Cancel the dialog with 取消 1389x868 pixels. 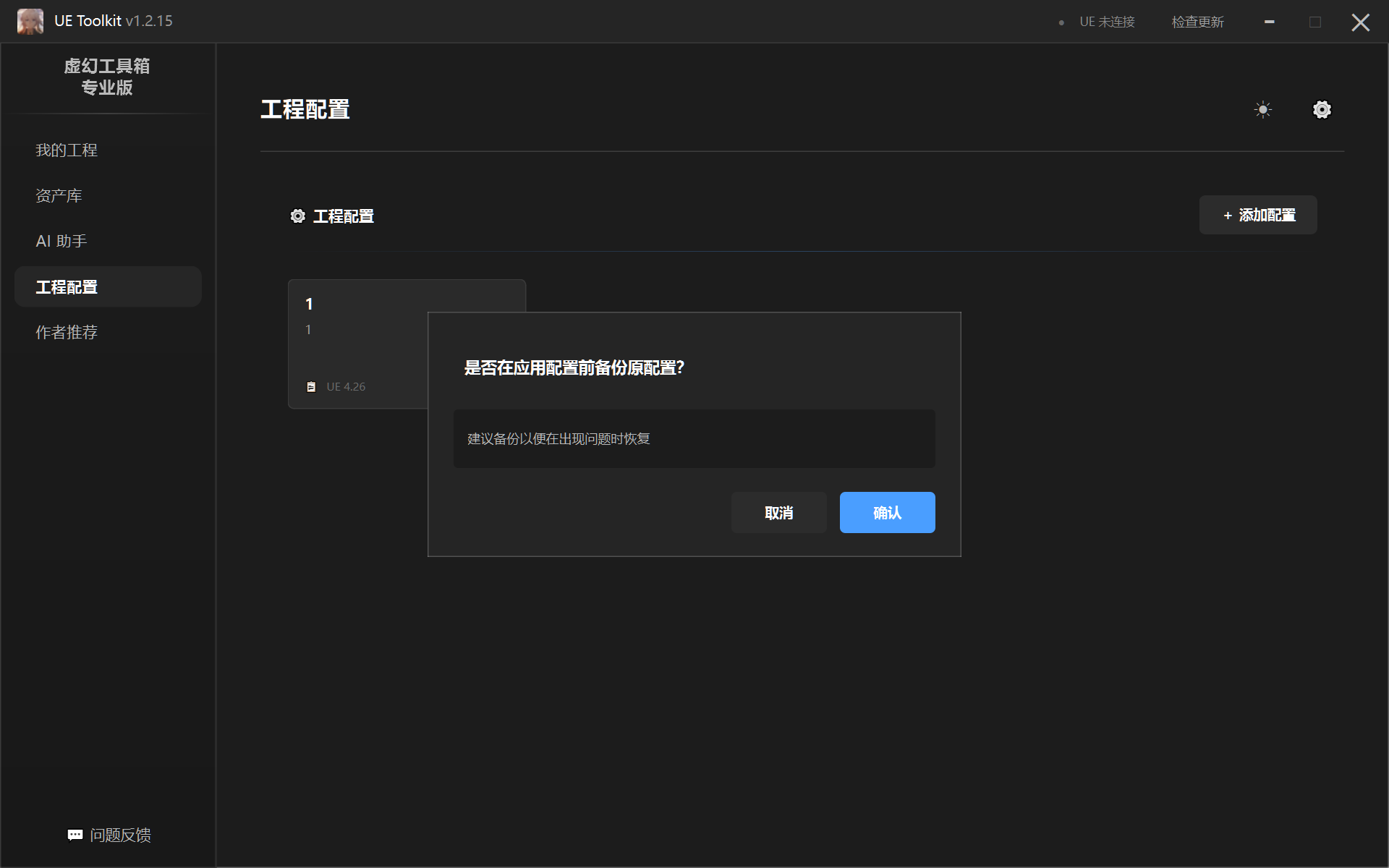tap(778, 513)
